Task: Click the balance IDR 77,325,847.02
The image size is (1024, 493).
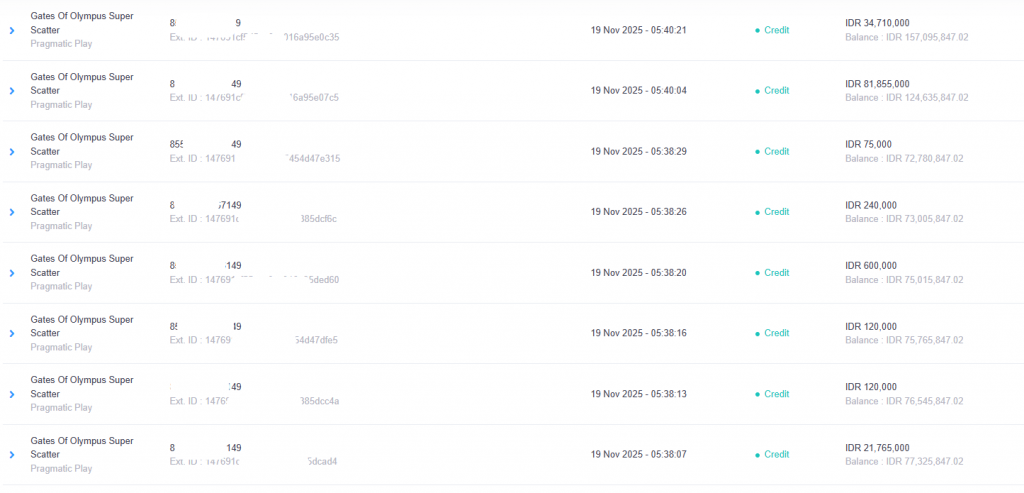Action: [906, 462]
